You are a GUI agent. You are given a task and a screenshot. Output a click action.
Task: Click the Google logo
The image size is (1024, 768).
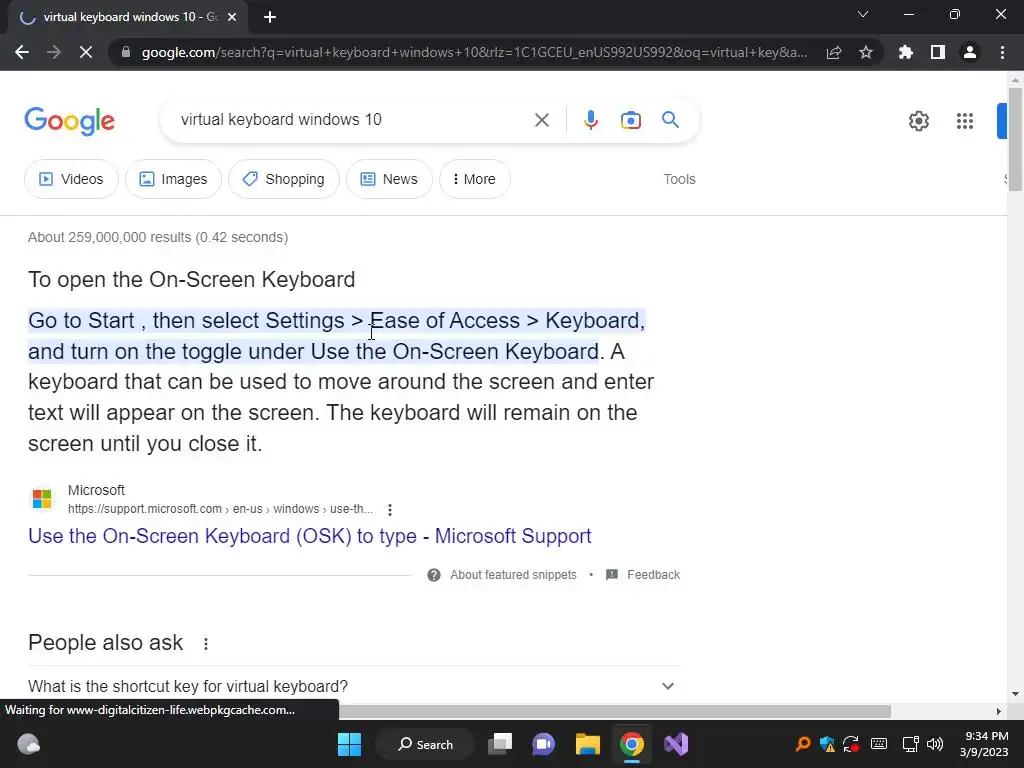point(69,121)
